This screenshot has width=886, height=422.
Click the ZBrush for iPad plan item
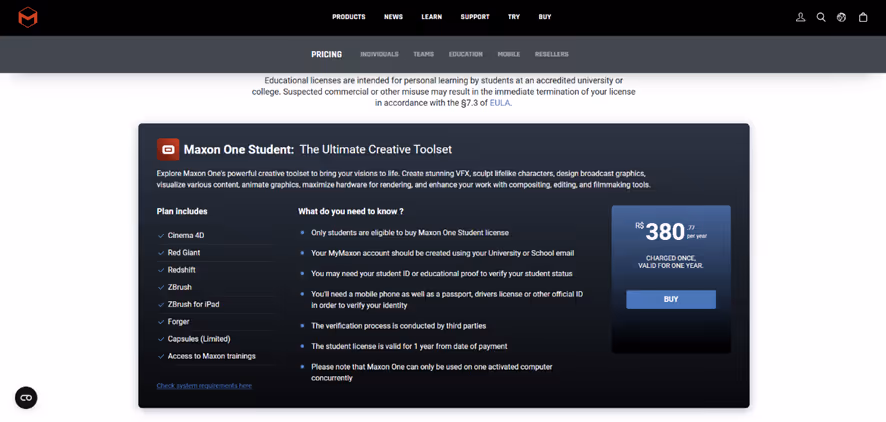click(193, 304)
